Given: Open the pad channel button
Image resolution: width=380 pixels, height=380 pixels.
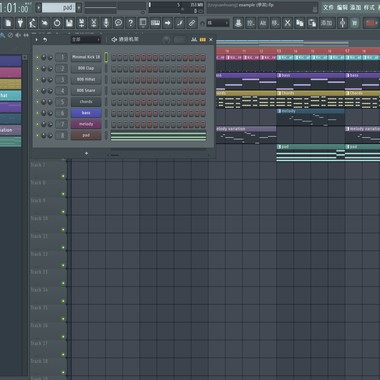Looking at the screenshot, I should click(x=86, y=135).
